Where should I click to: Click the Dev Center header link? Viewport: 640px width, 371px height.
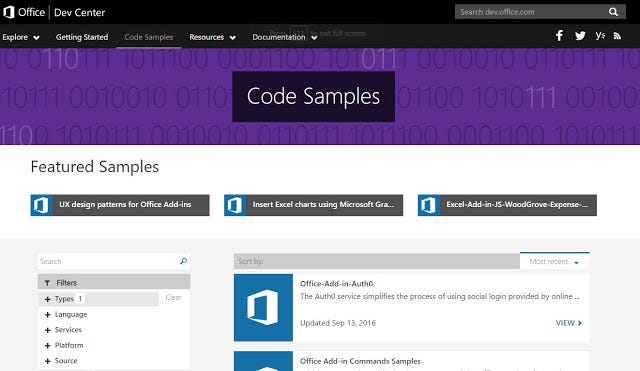pos(80,12)
